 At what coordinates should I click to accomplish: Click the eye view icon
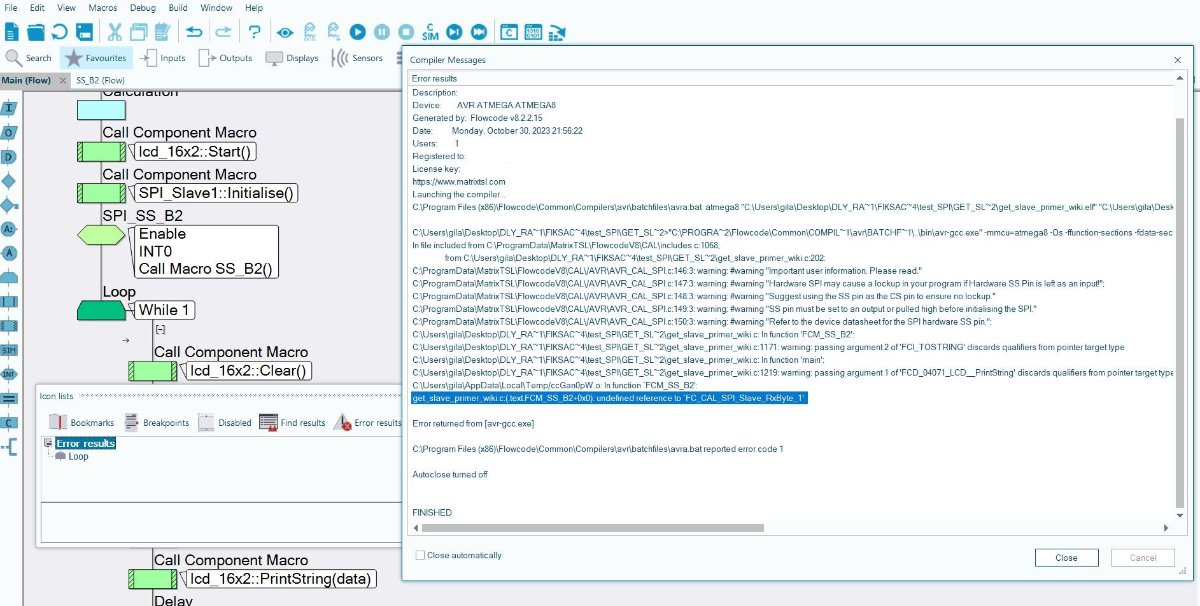(x=285, y=32)
